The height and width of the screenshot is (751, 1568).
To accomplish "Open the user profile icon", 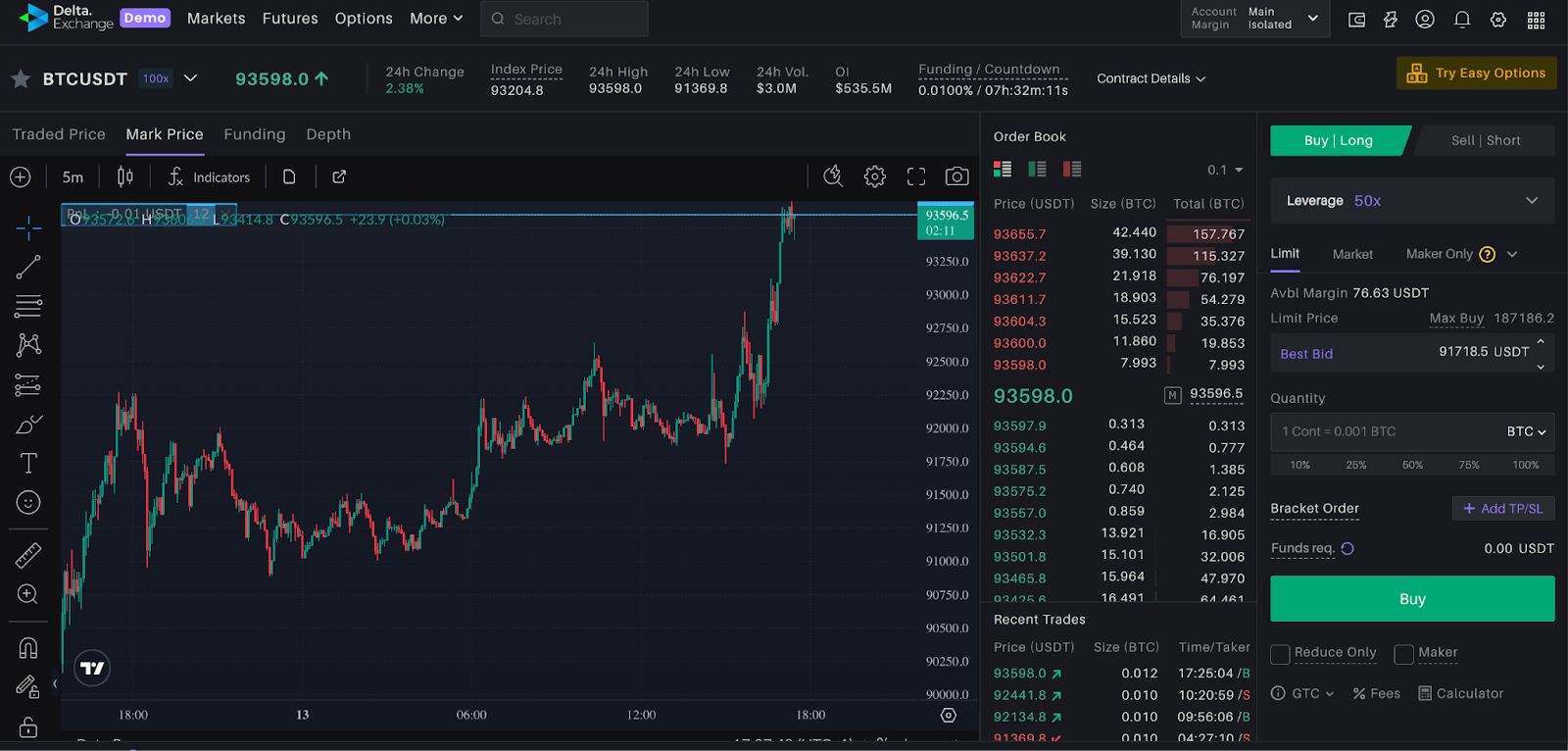I will pyautogui.click(x=1425, y=20).
